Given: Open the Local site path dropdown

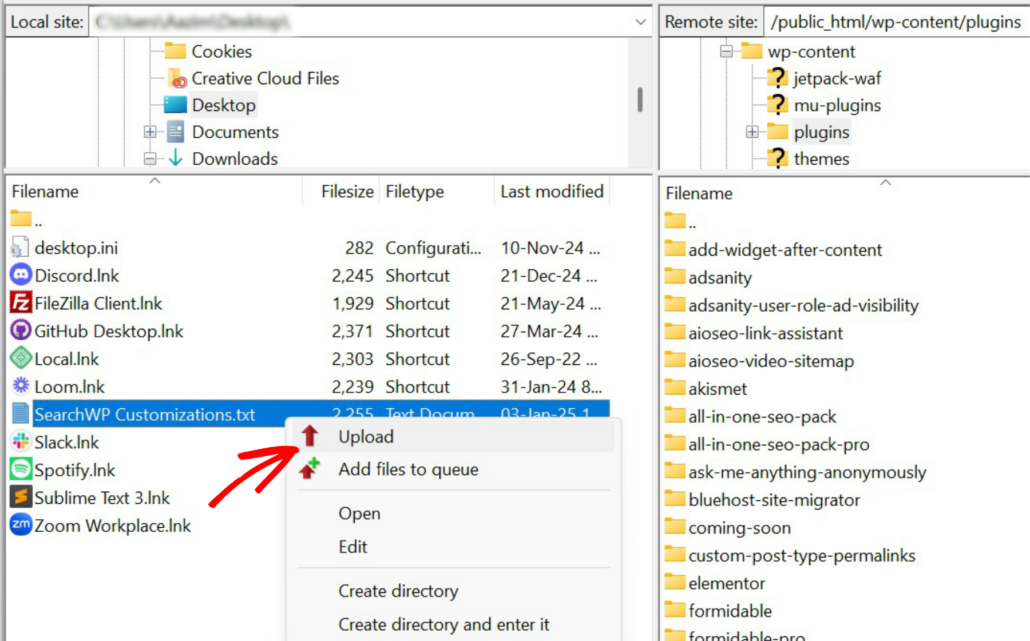Looking at the screenshot, I should tap(640, 21).
